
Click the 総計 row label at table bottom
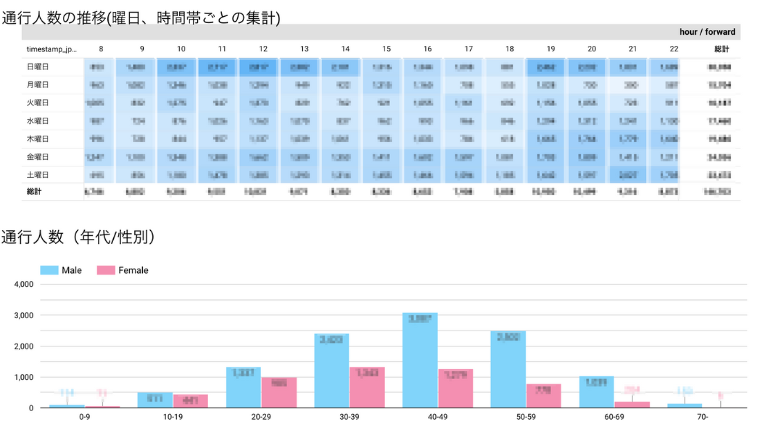coord(34,192)
